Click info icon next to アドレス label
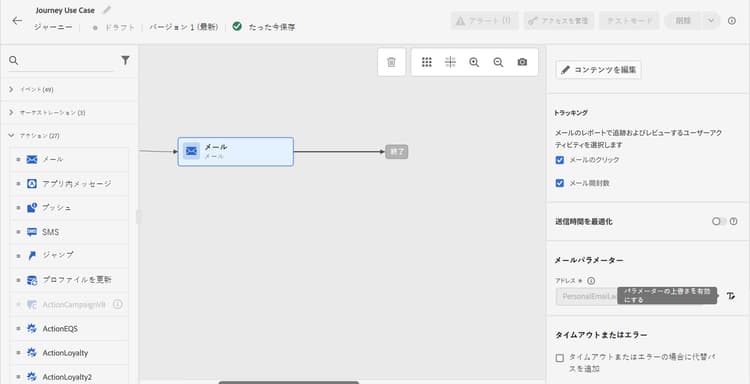Screen dimensions: 750x384 (591, 281)
